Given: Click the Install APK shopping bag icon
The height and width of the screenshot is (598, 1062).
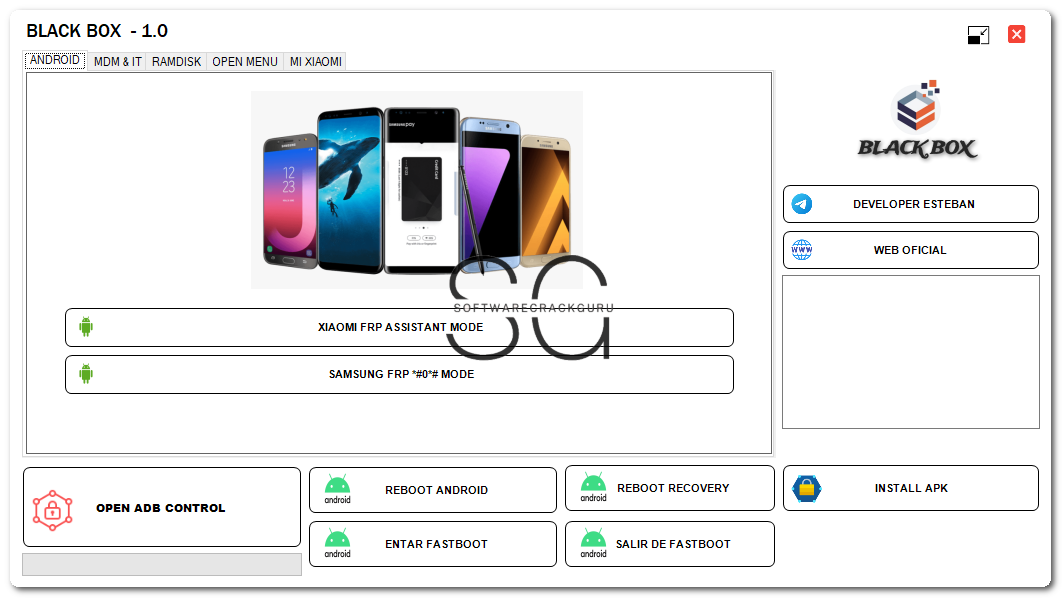Looking at the screenshot, I should tap(807, 488).
